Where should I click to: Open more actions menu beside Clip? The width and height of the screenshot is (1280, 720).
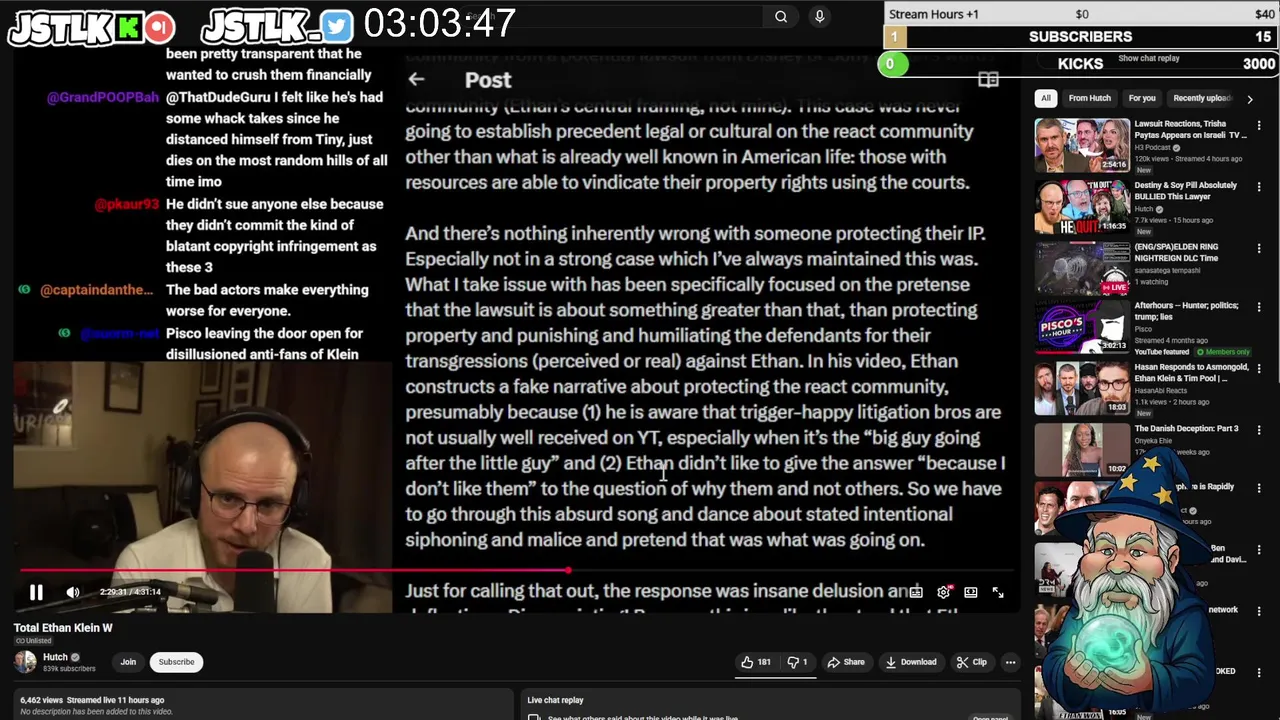tap(1010, 662)
